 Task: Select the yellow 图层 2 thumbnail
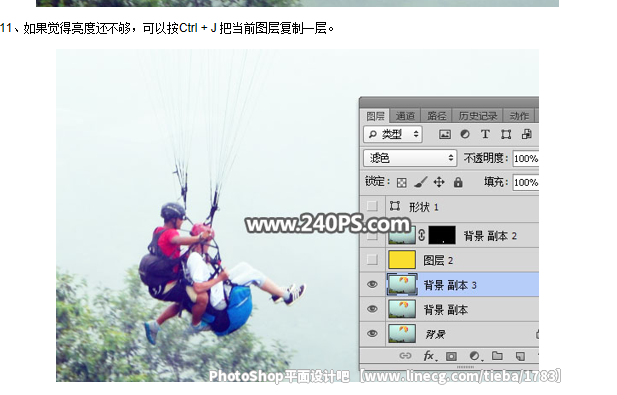(x=402, y=260)
